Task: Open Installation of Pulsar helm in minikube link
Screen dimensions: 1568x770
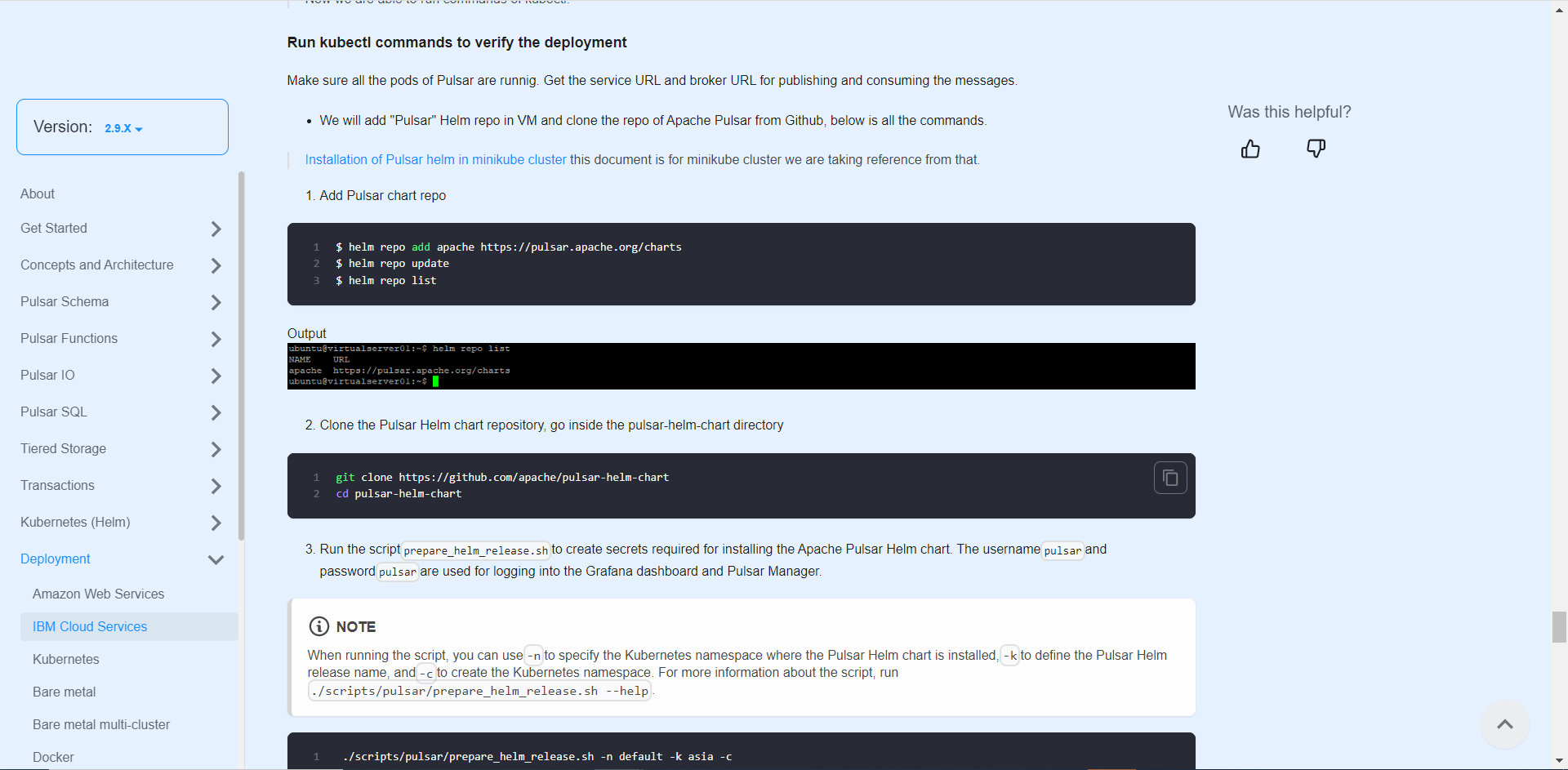Action: coord(435,159)
